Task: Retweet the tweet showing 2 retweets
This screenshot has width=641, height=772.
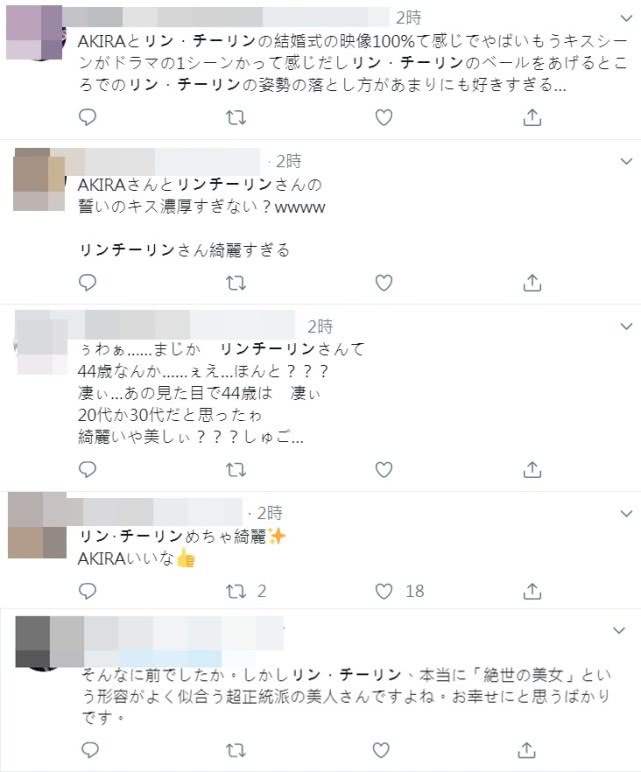Action: pos(236,591)
